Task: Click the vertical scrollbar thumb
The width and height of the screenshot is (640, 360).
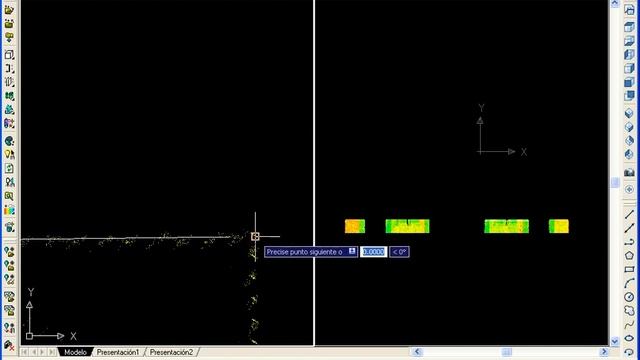Action: point(615,182)
